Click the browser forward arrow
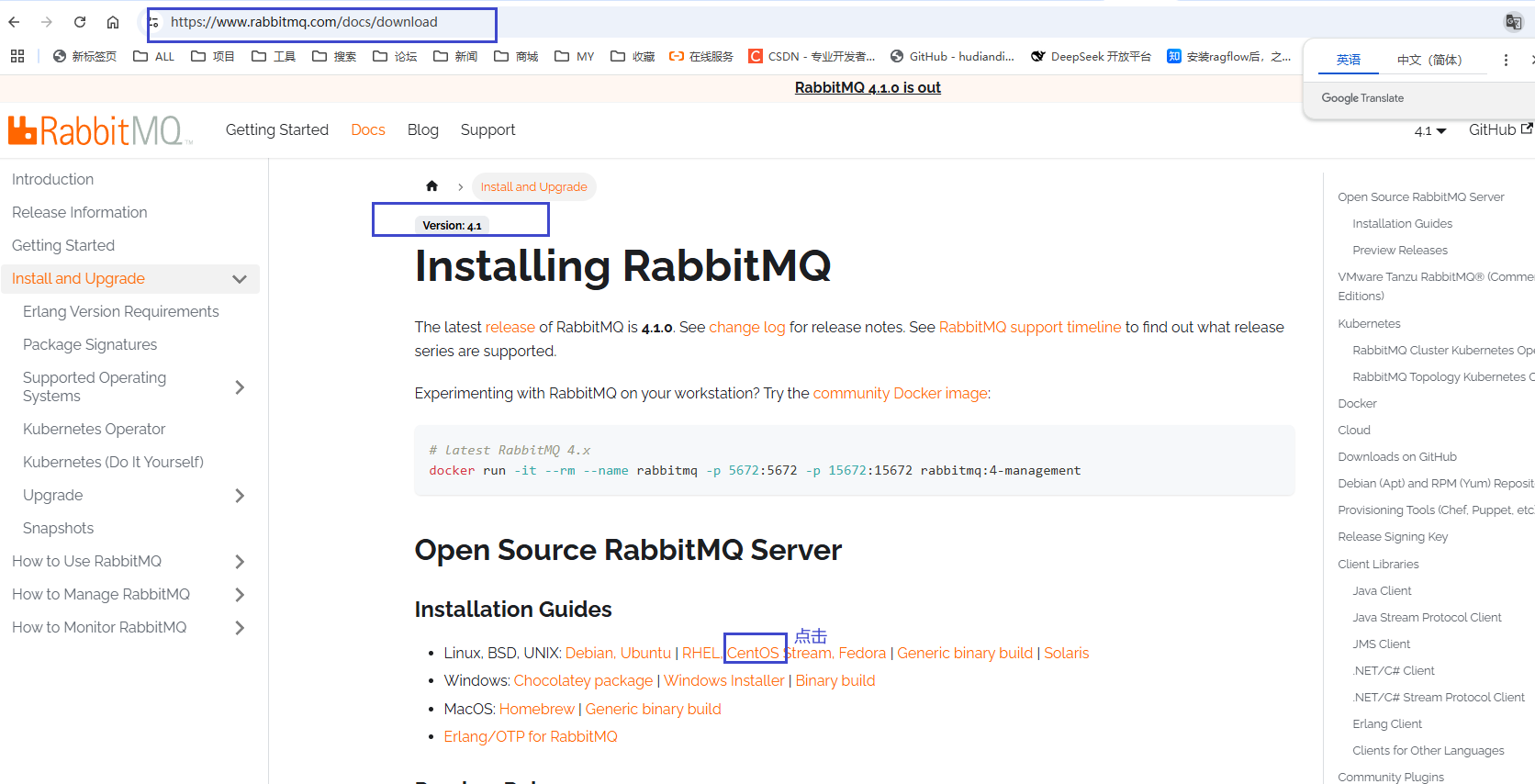This screenshot has height=784, width=1535. (47, 22)
